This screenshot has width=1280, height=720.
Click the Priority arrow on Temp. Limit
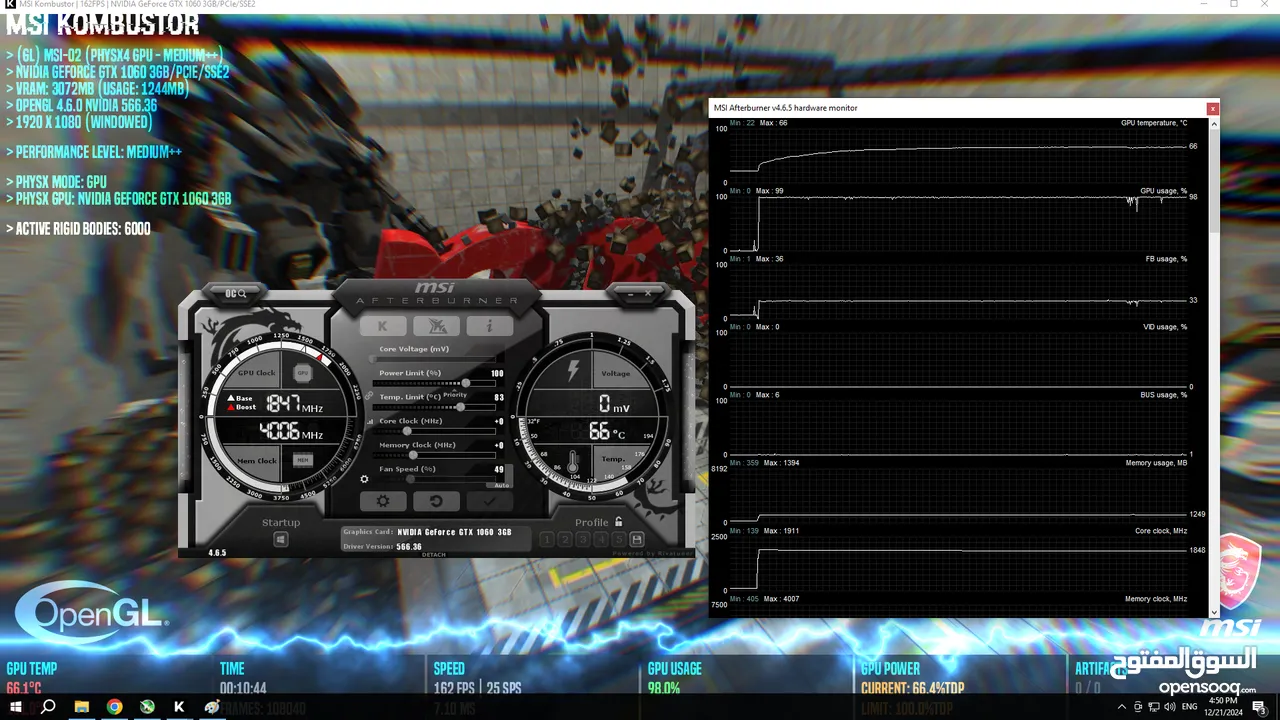pos(455,395)
